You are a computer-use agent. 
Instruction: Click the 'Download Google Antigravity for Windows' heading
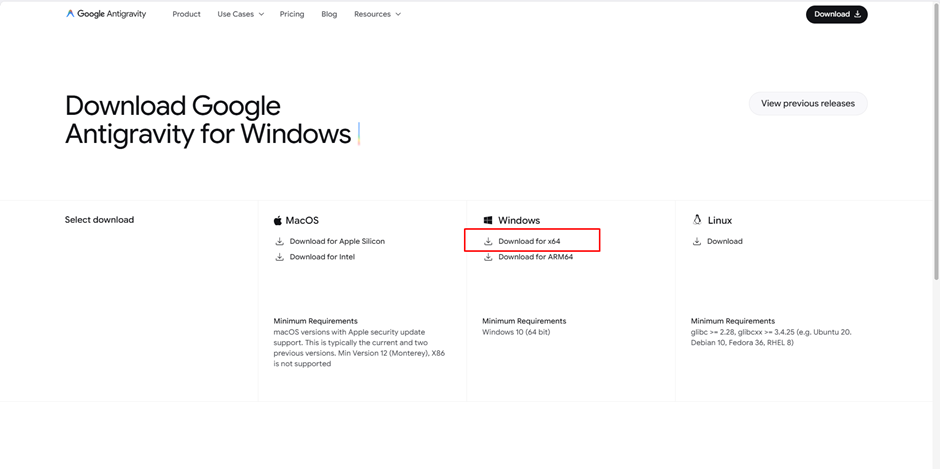click(x=208, y=120)
